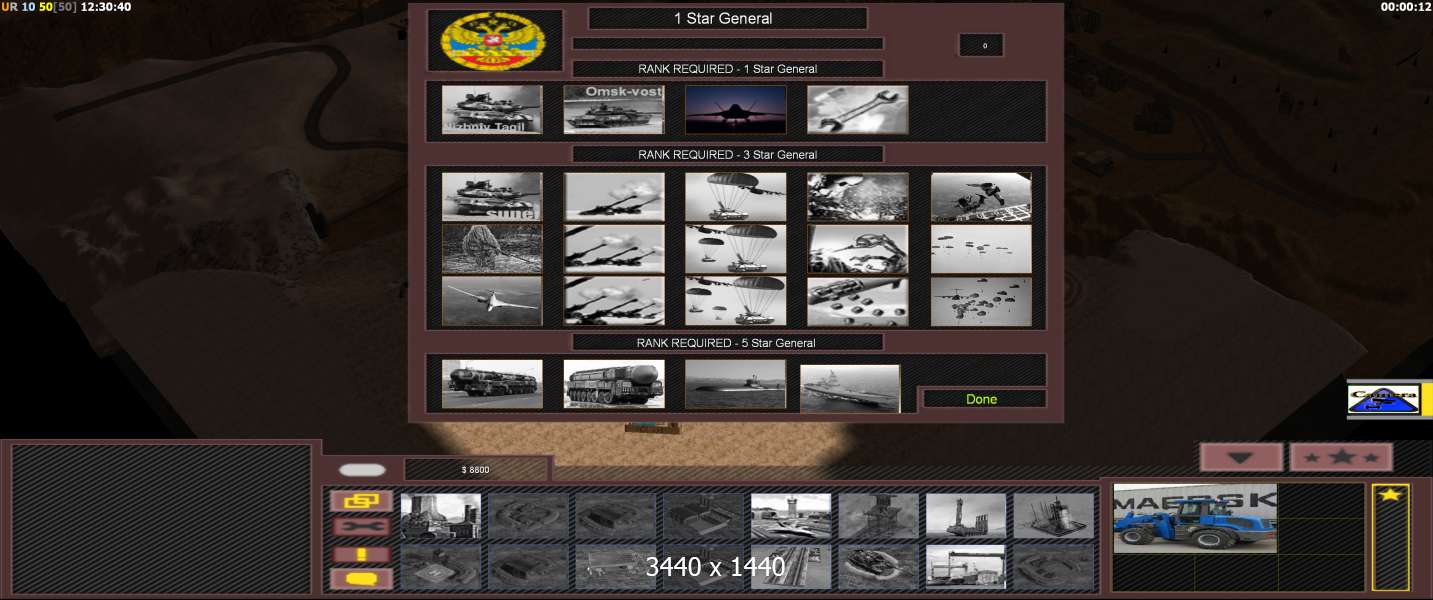The image size is (1433, 600).
Task: Build the airfield with parked jet
Action: coord(791,516)
